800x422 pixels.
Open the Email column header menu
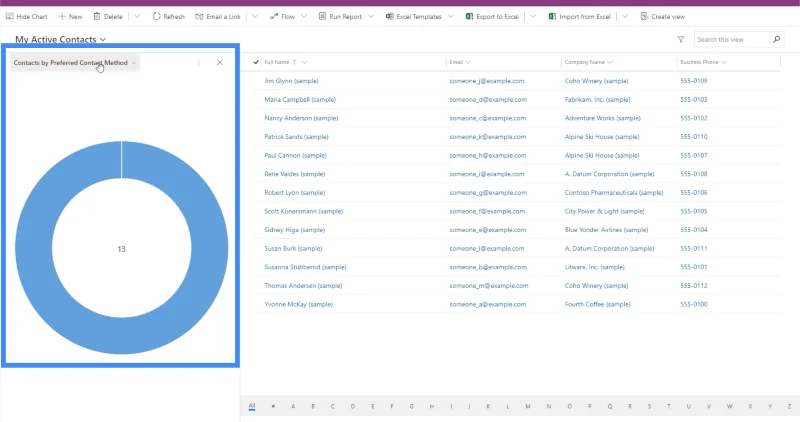pyautogui.click(x=460, y=62)
